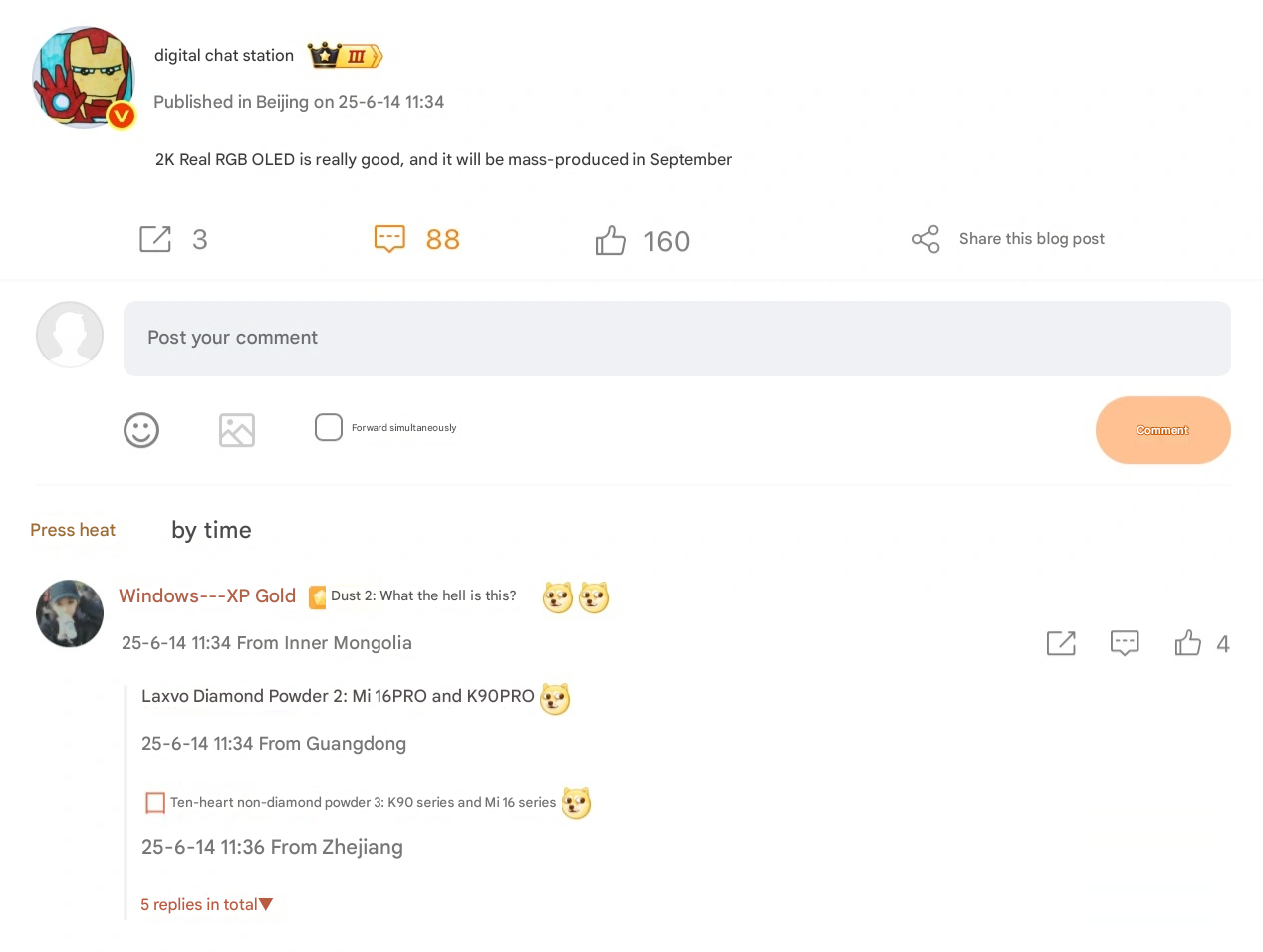Like the post with thumbs-up icon
The height and width of the screenshot is (952, 1263).
(610, 240)
